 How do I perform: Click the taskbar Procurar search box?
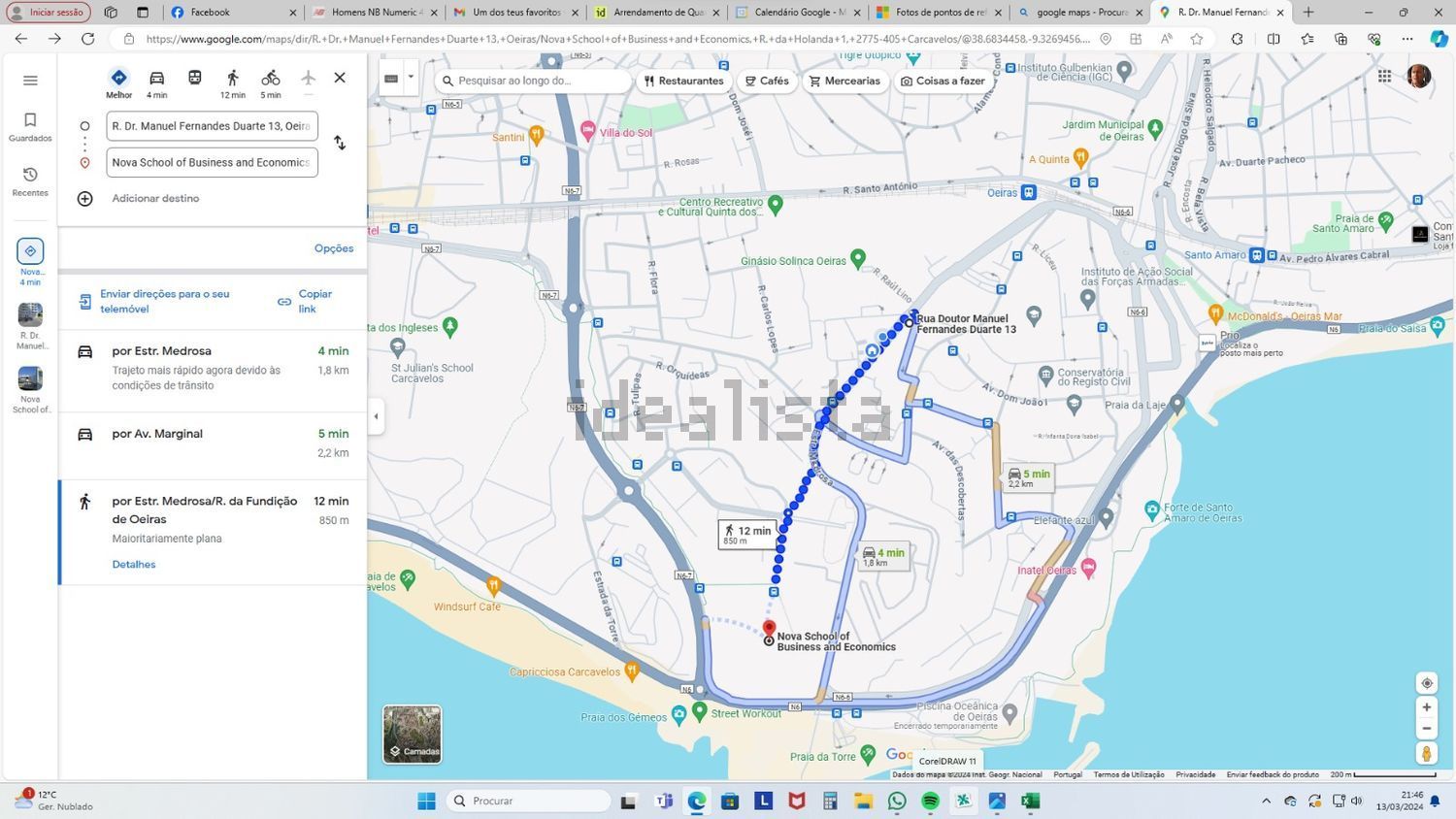coord(529,801)
